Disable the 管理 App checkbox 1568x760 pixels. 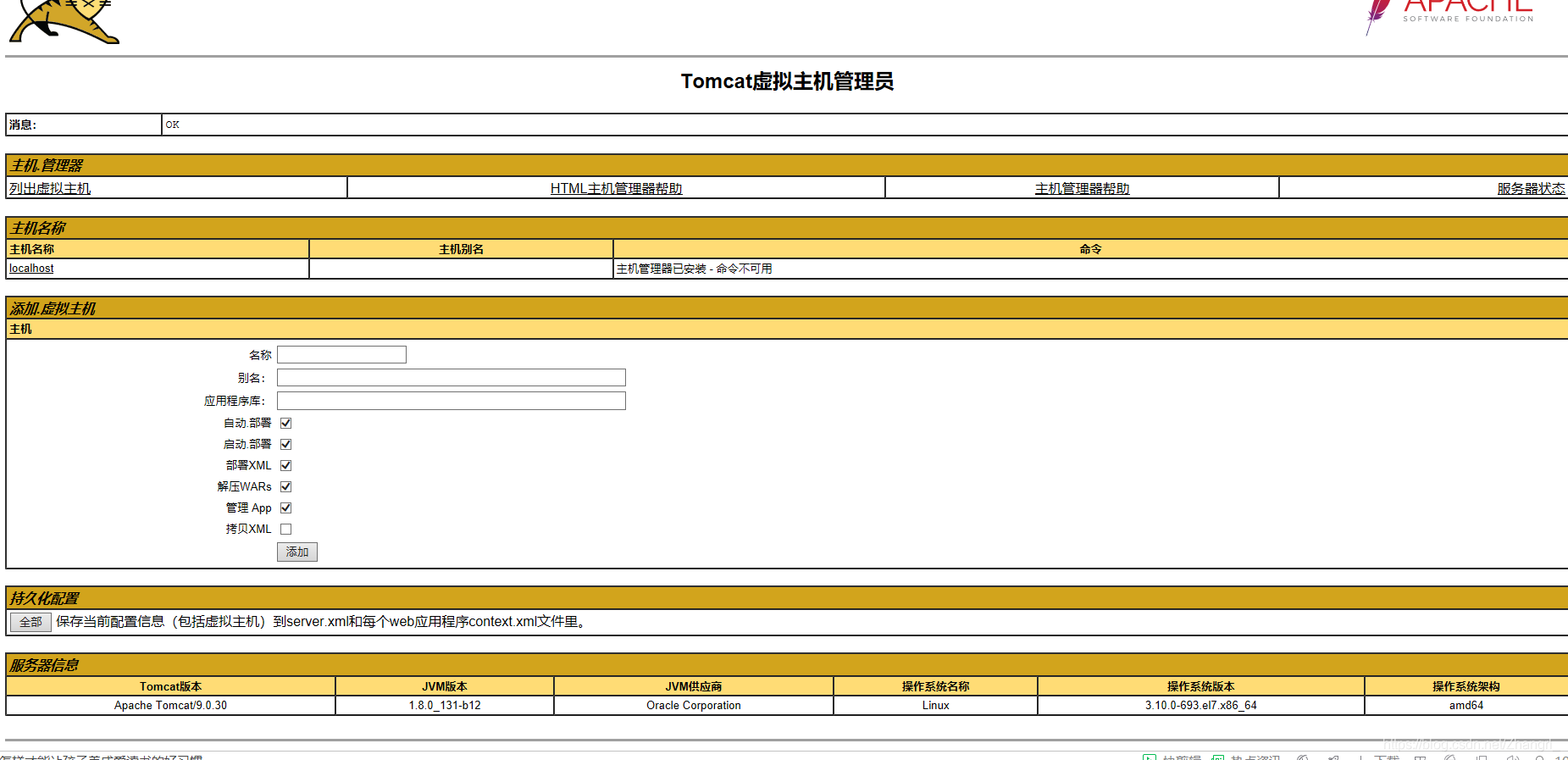click(286, 508)
